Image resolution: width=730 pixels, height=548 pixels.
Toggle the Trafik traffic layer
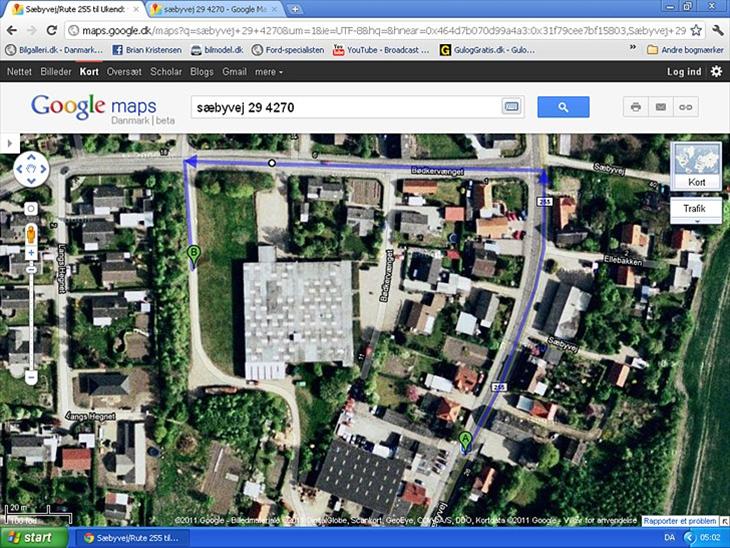696,208
